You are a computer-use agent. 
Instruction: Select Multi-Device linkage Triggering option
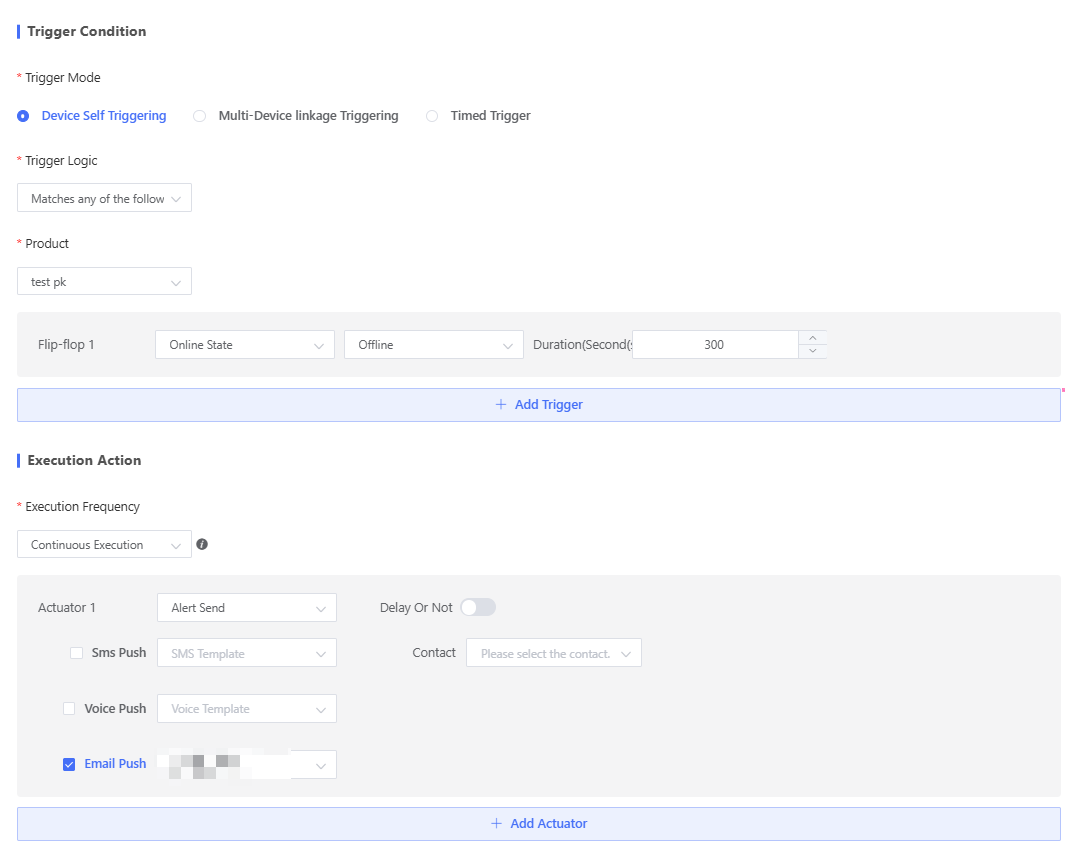[199, 116]
